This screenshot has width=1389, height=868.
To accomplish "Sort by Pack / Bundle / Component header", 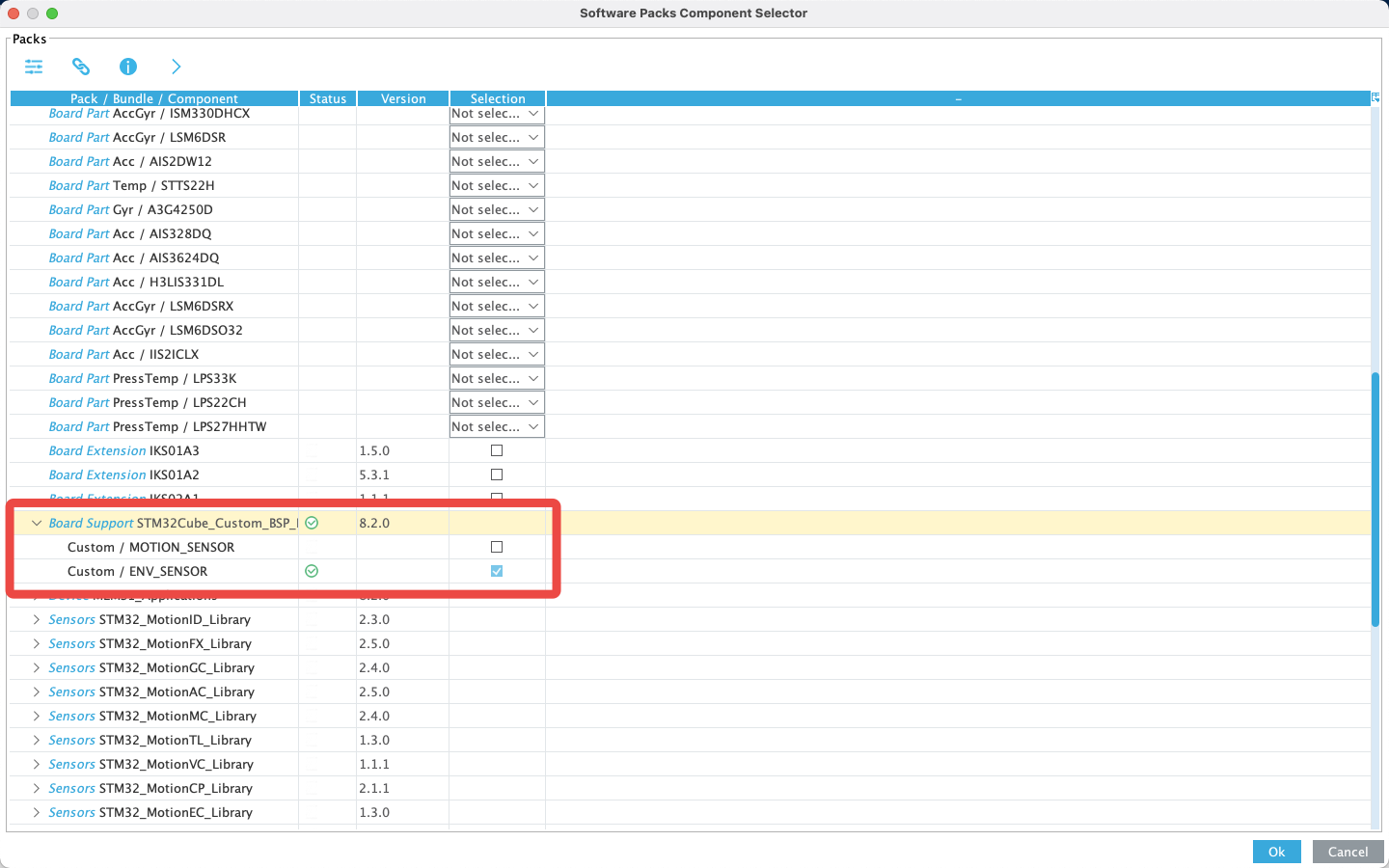I will [154, 98].
